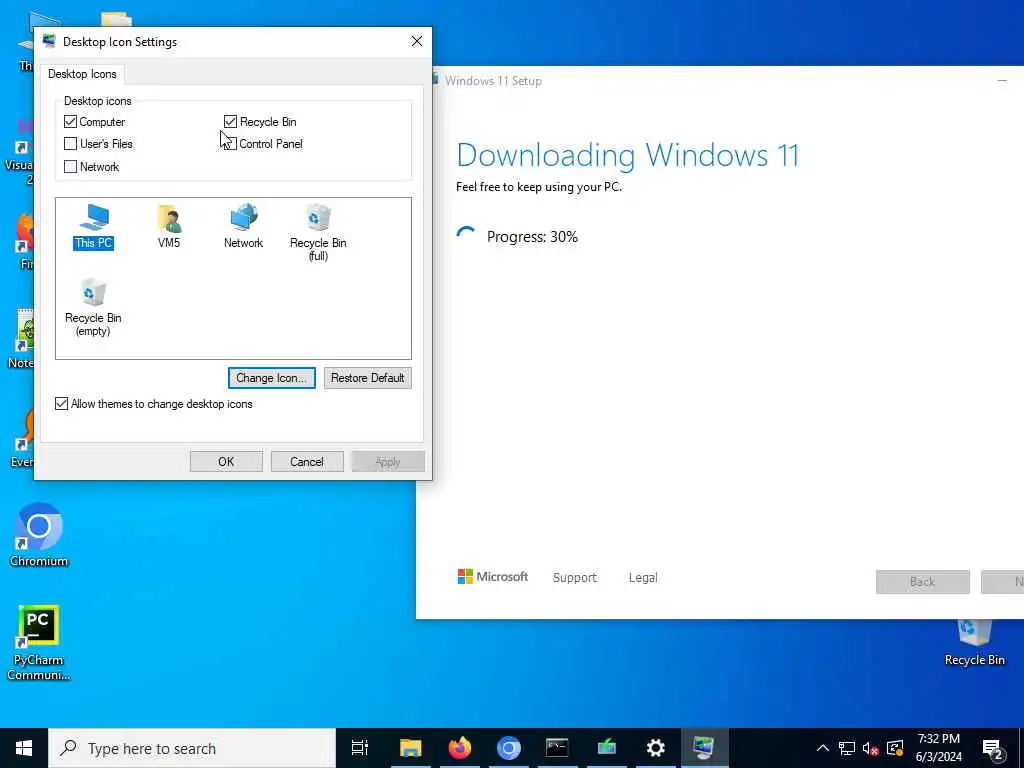
Task: Open File Explorer from the taskbar
Action: pyautogui.click(x=411, y=748)
